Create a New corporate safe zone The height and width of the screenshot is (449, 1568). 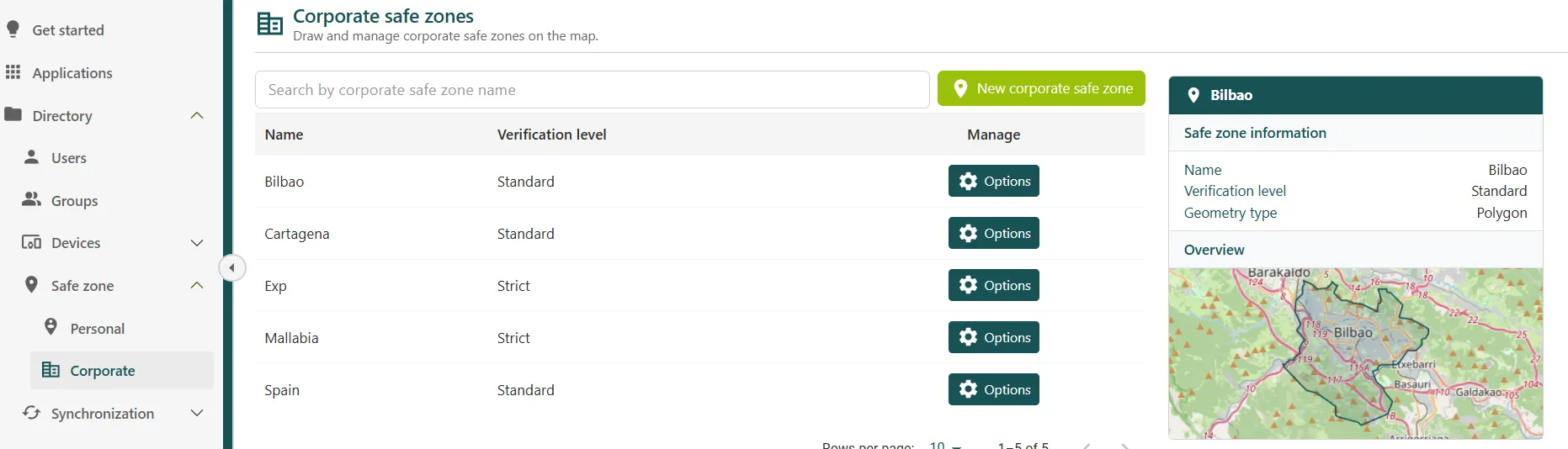[1041, 88]
